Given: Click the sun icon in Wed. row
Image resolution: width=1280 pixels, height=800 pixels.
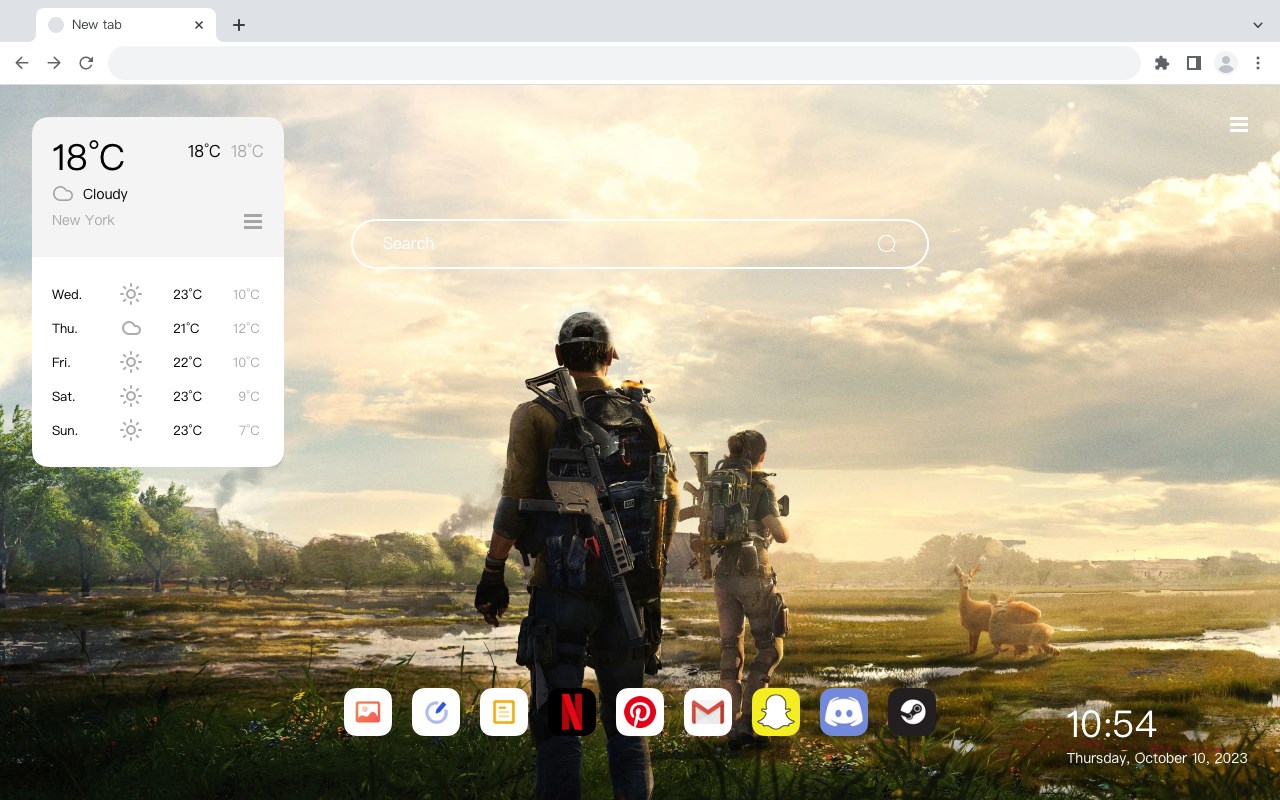Looking at the screenshot, I should [x=131, y=294].
